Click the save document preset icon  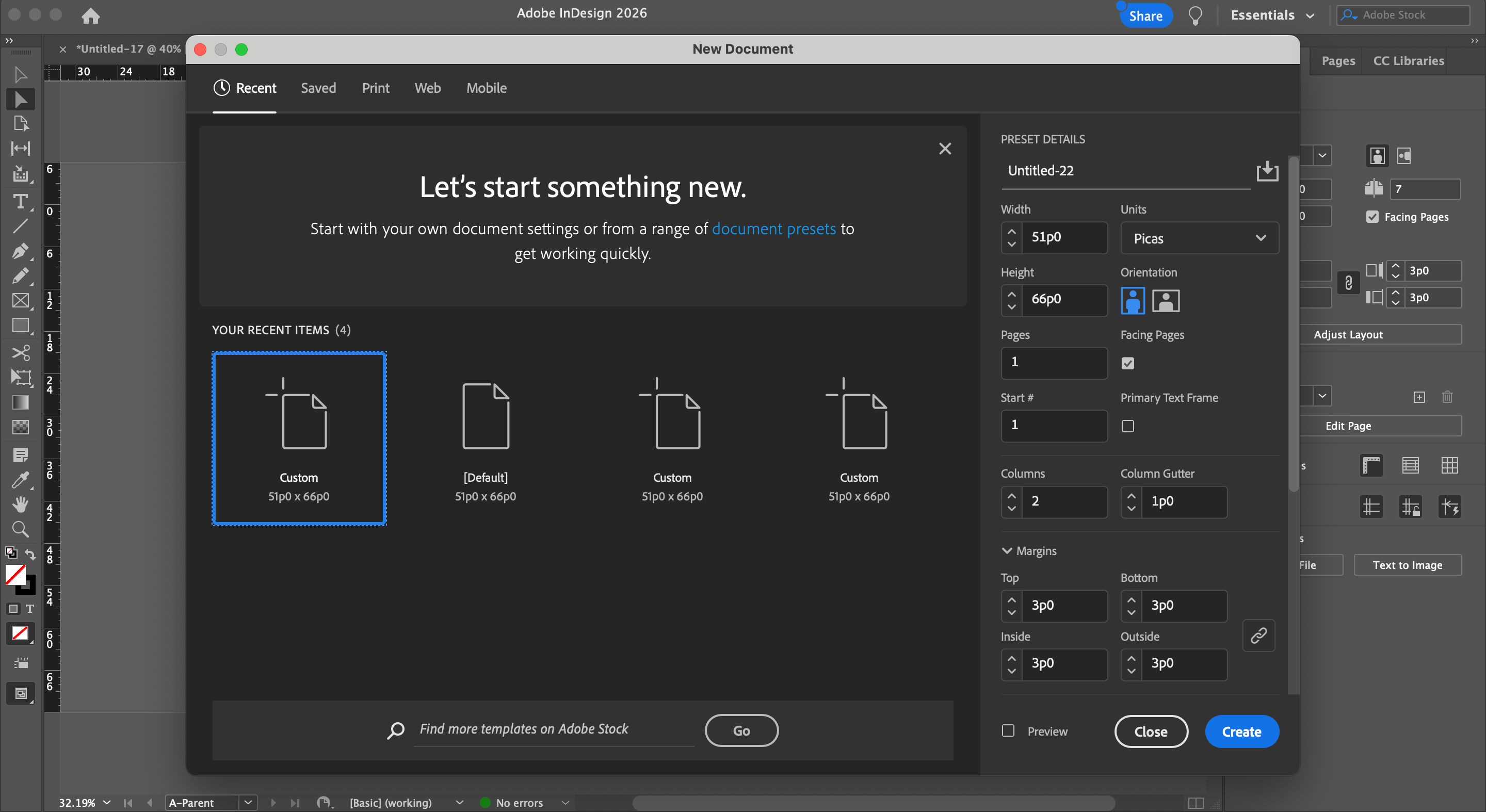(1267, 171)
